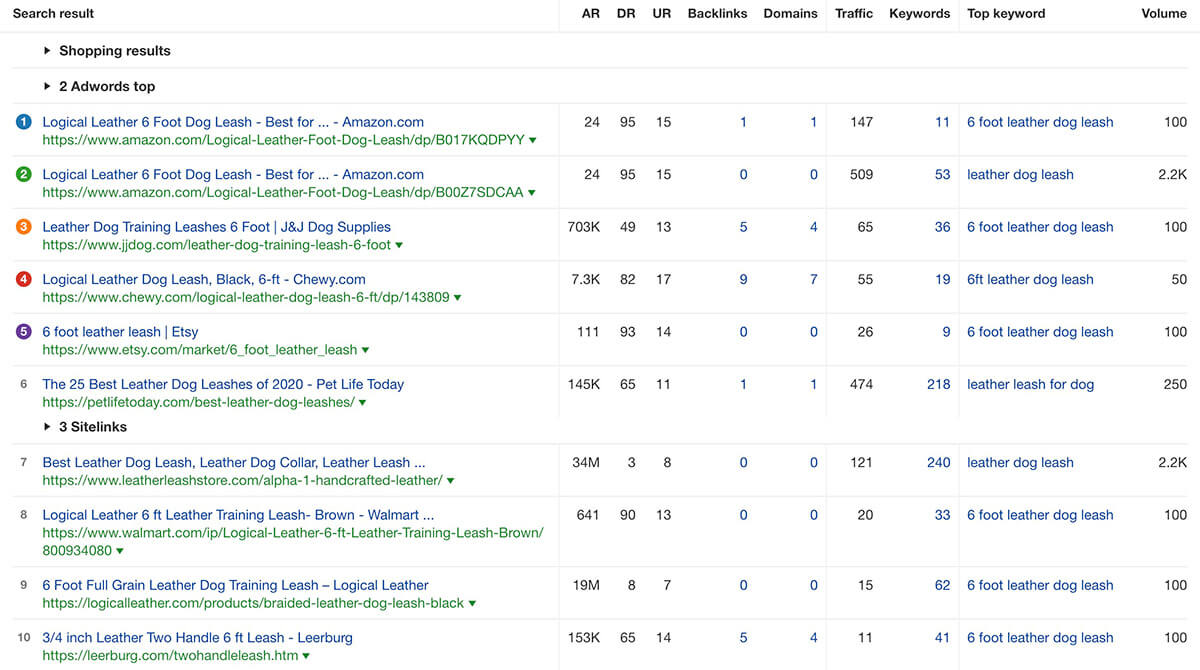Viewport: 1200px width, 670px height.
Task: Open top keyword 'leather leash for dog'
Action: pos(1030,384)
